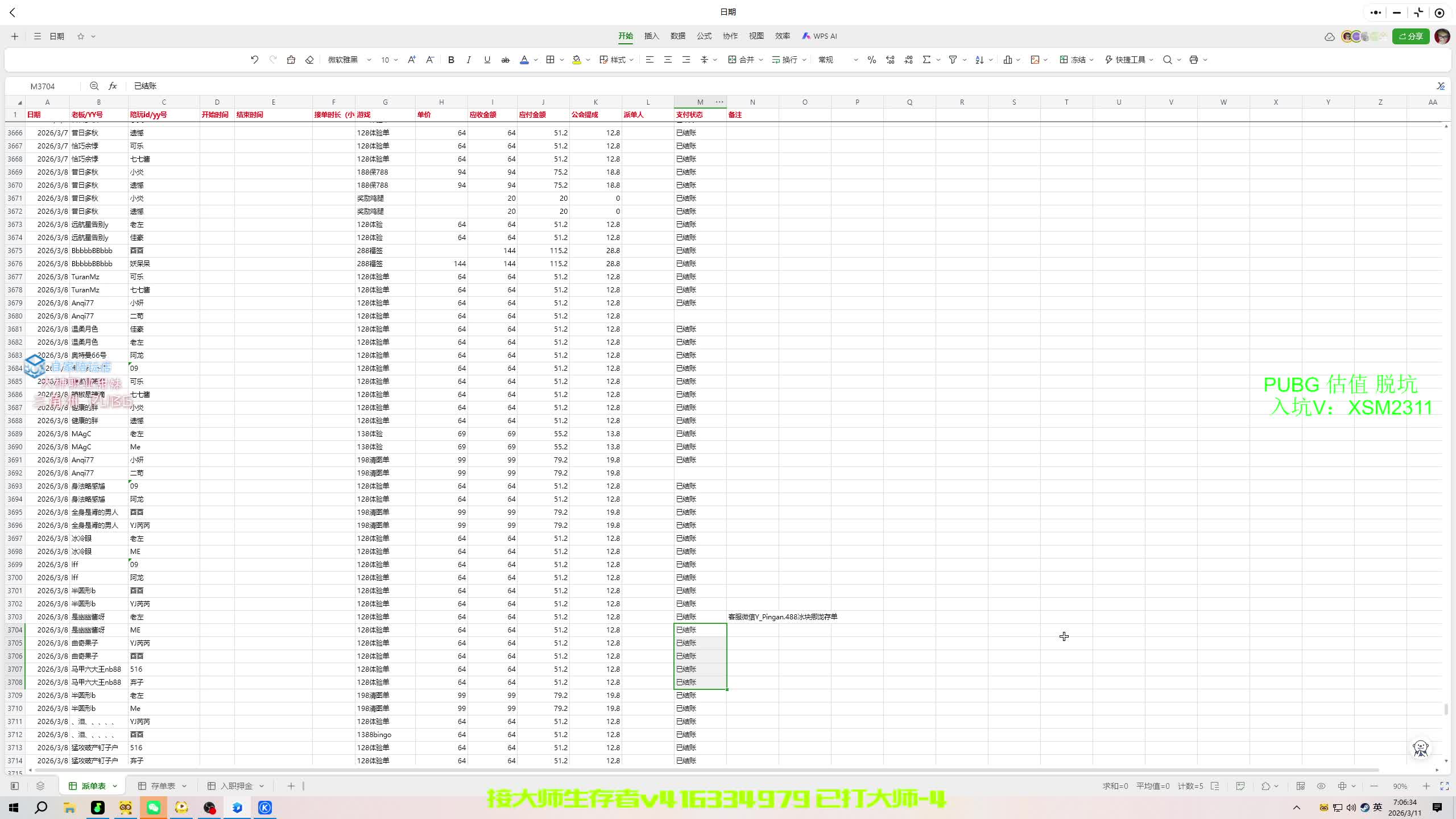Switch to the 存单表 sheet tab
This screenshot has height=819, width=1456.
163,786
